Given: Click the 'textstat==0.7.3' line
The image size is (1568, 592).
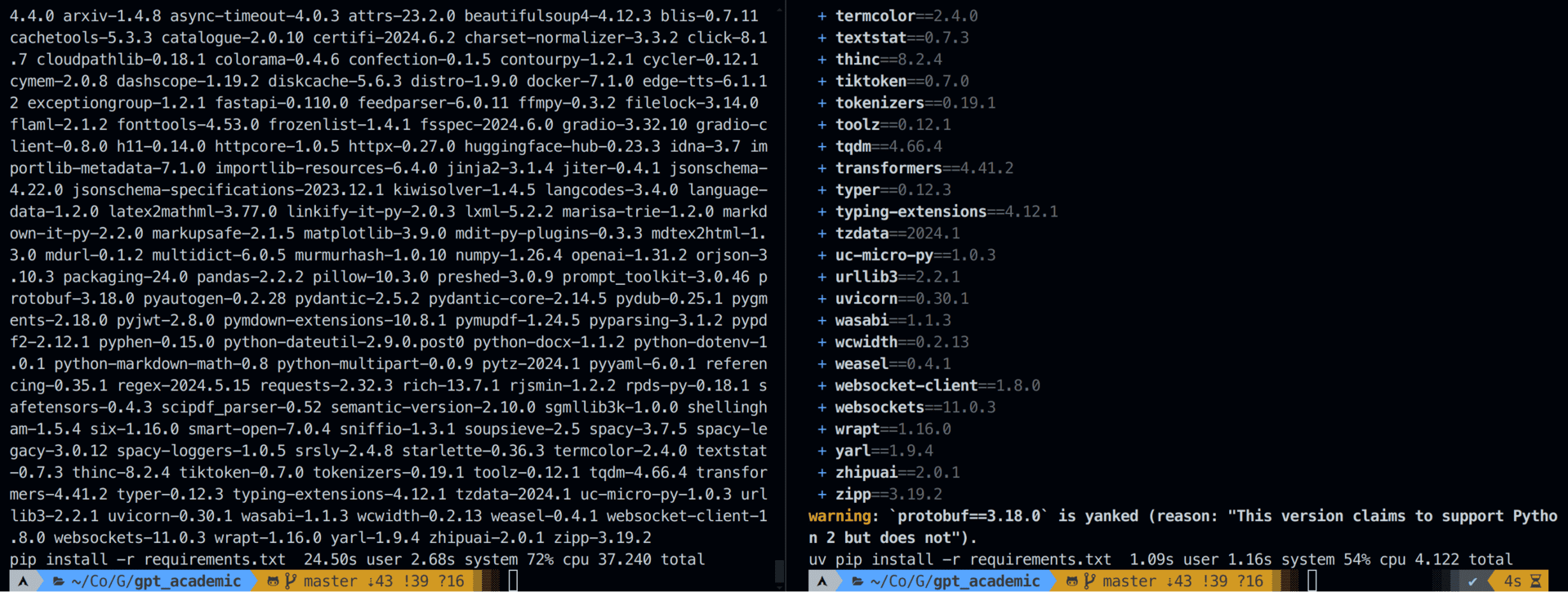Looking at the screenshot, I should click(x=893, y=38).
